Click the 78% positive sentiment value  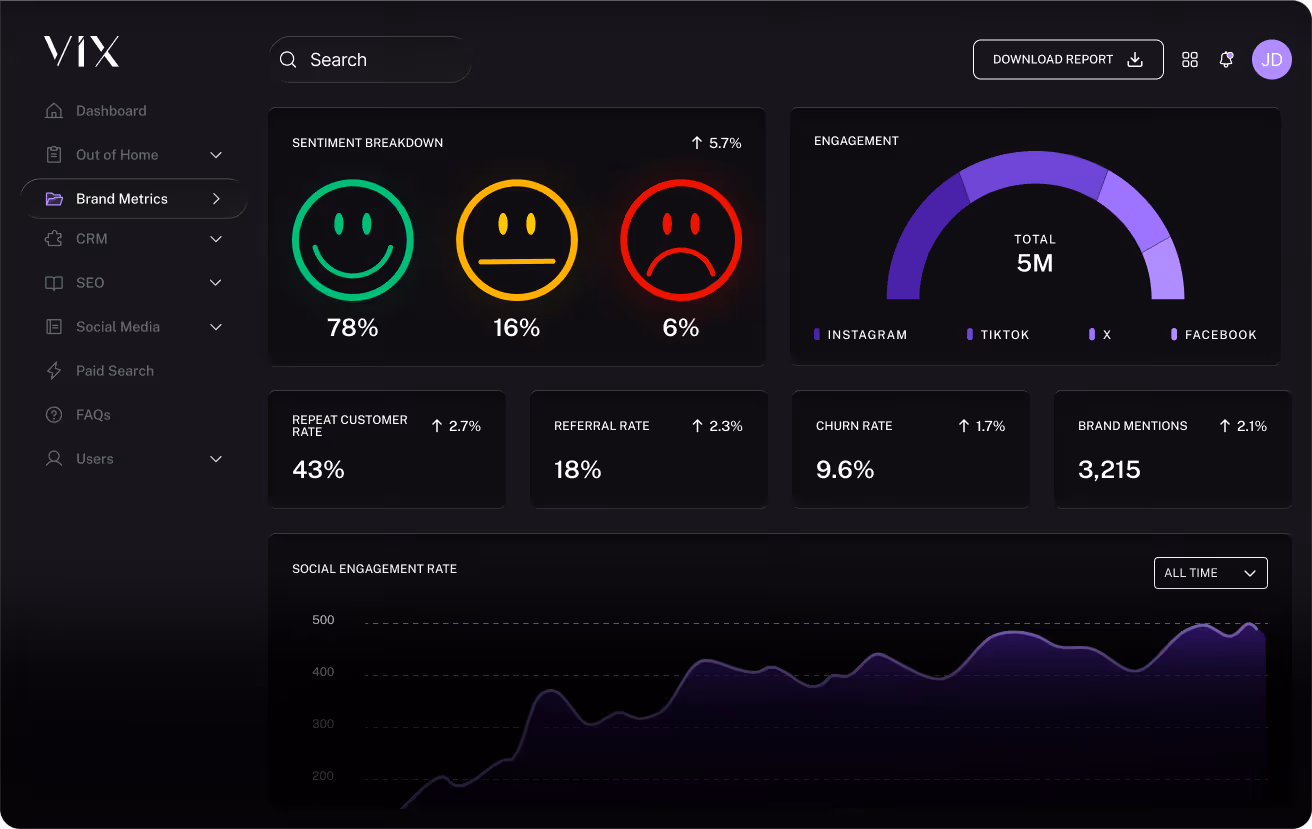click(353, 328)
